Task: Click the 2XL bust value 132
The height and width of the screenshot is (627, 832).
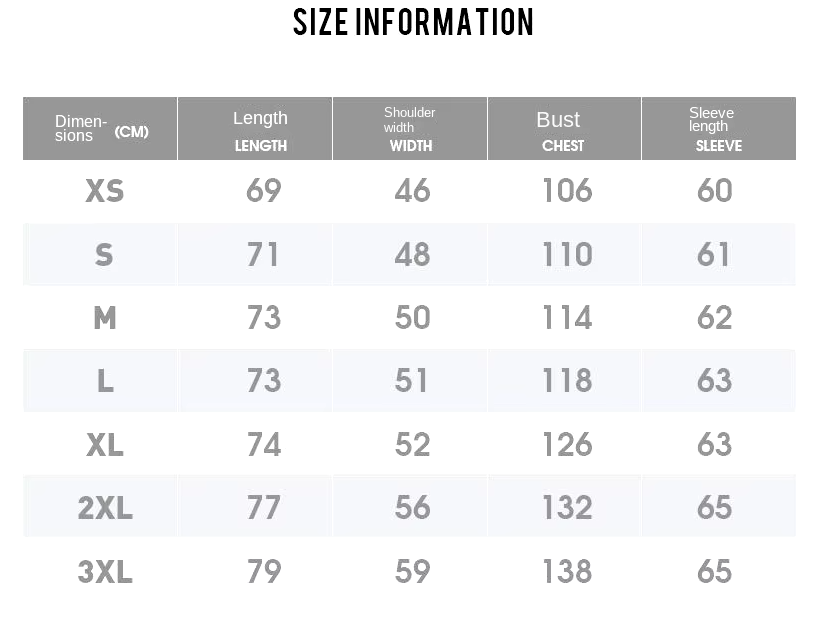Action: [x=567, y=508]
